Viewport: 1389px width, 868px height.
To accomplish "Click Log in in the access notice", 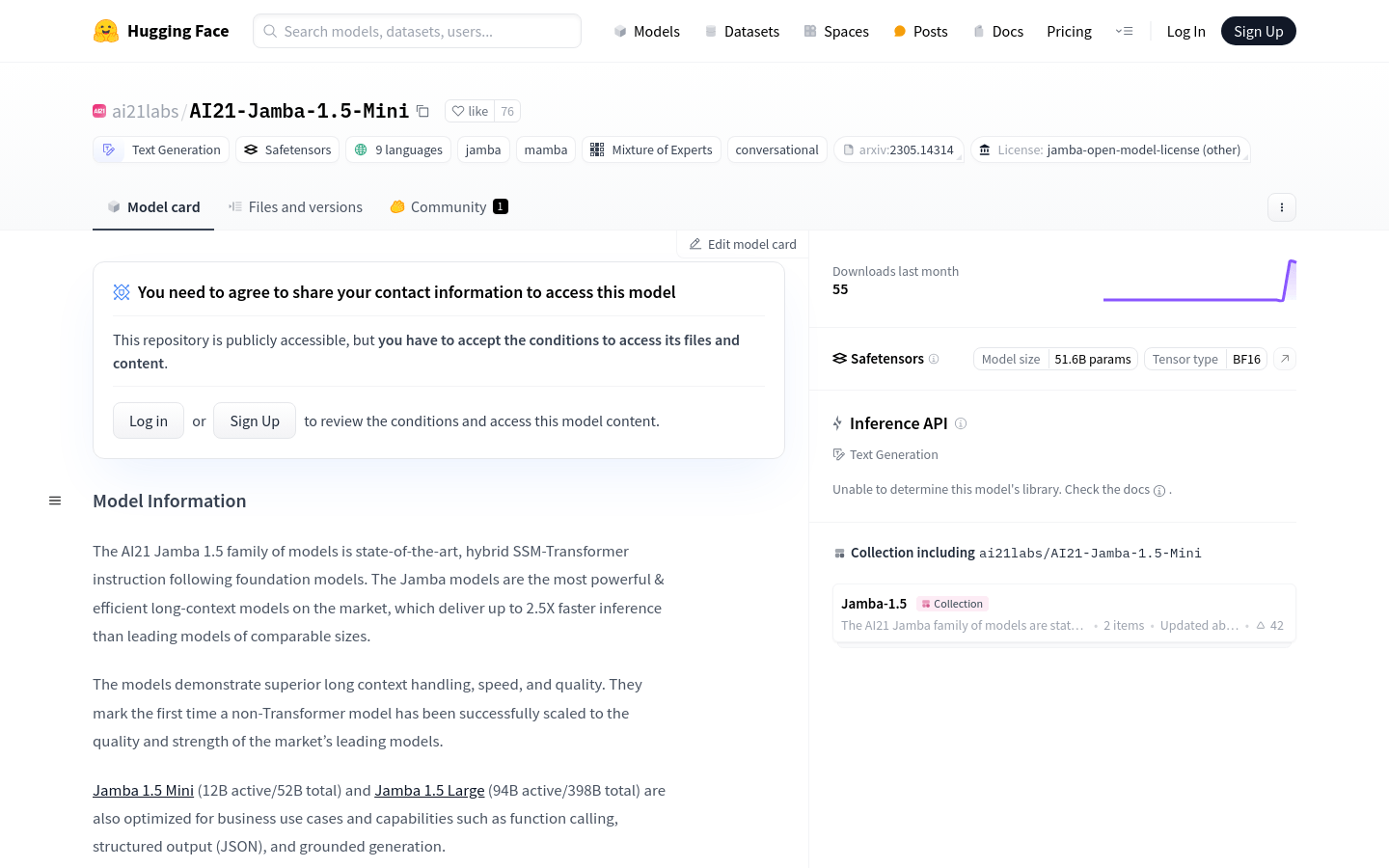I will pos(149,420).
